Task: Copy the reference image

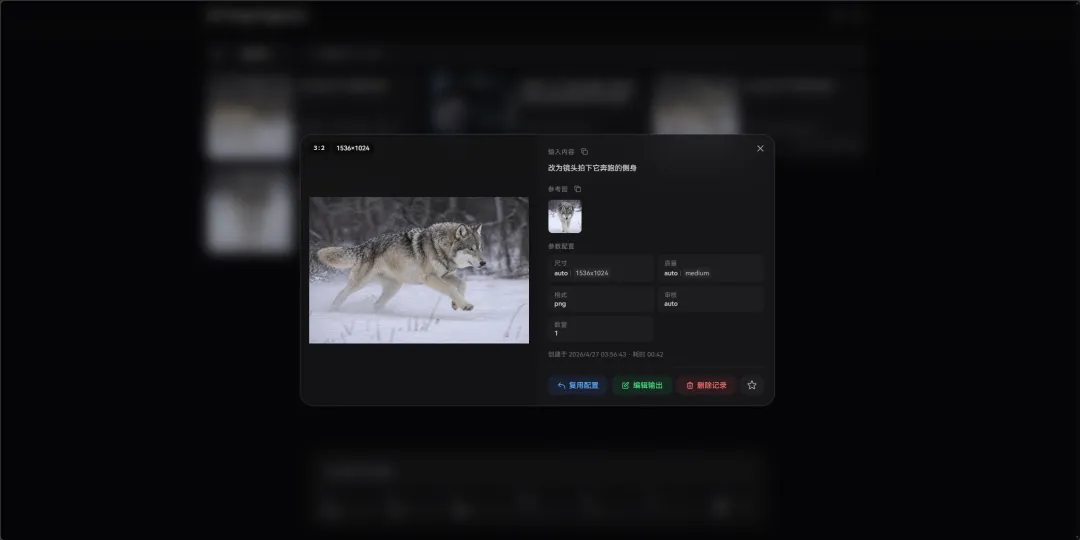Action: pyautogui.click(x=577, y=189)
